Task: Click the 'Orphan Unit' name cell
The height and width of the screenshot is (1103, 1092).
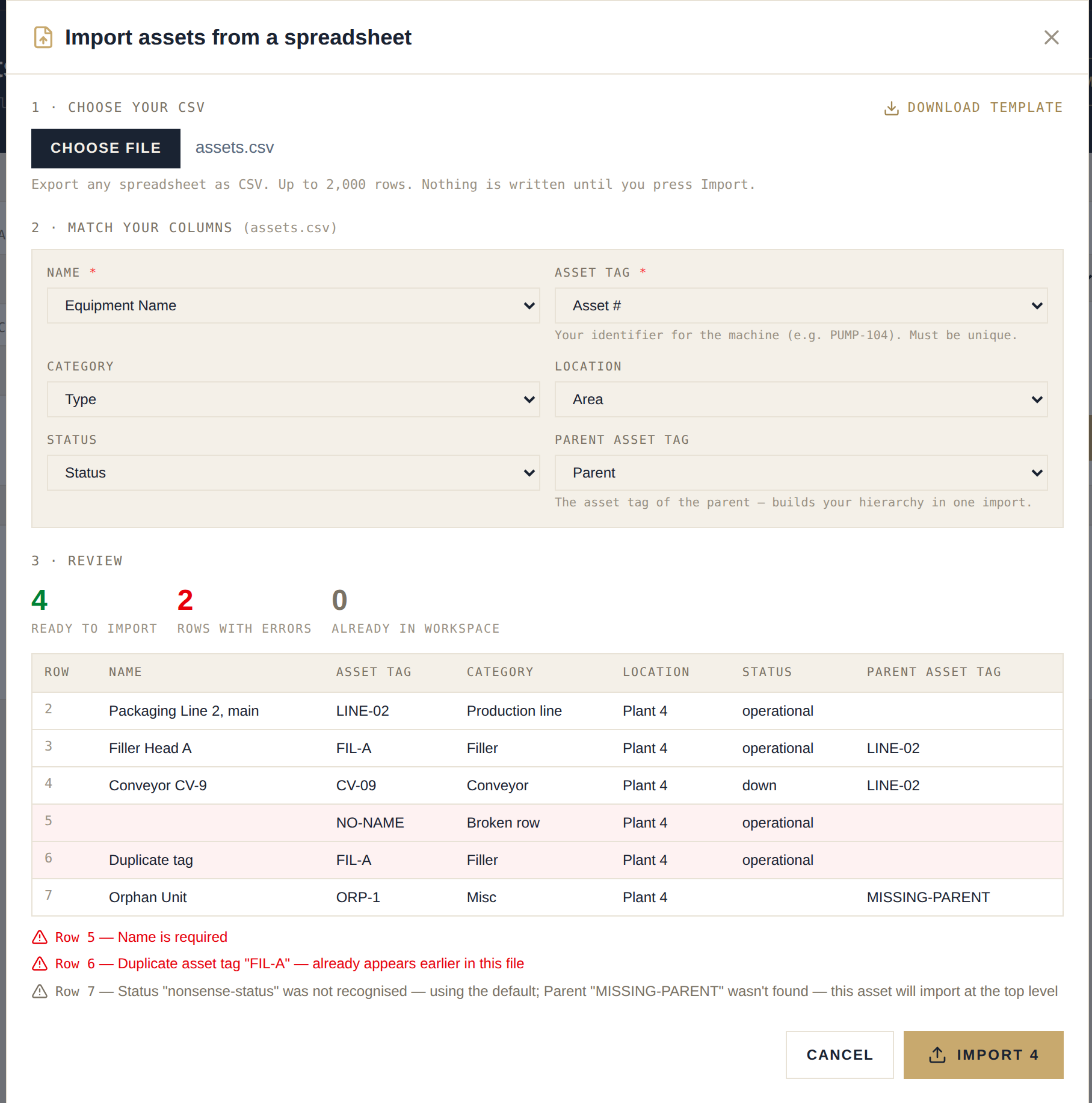Action: [x=147, y=897]
